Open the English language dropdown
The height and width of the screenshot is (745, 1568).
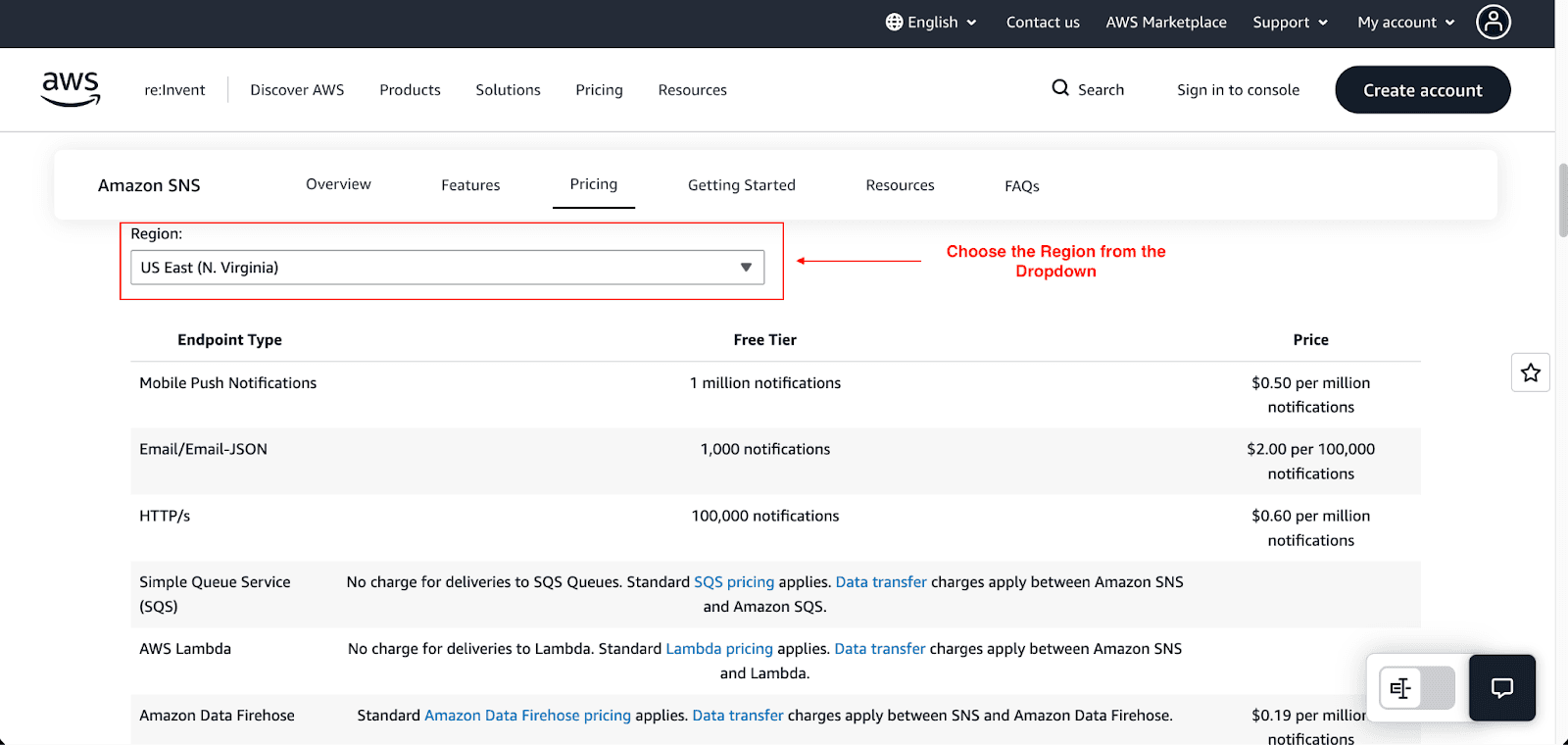[931, 22]
